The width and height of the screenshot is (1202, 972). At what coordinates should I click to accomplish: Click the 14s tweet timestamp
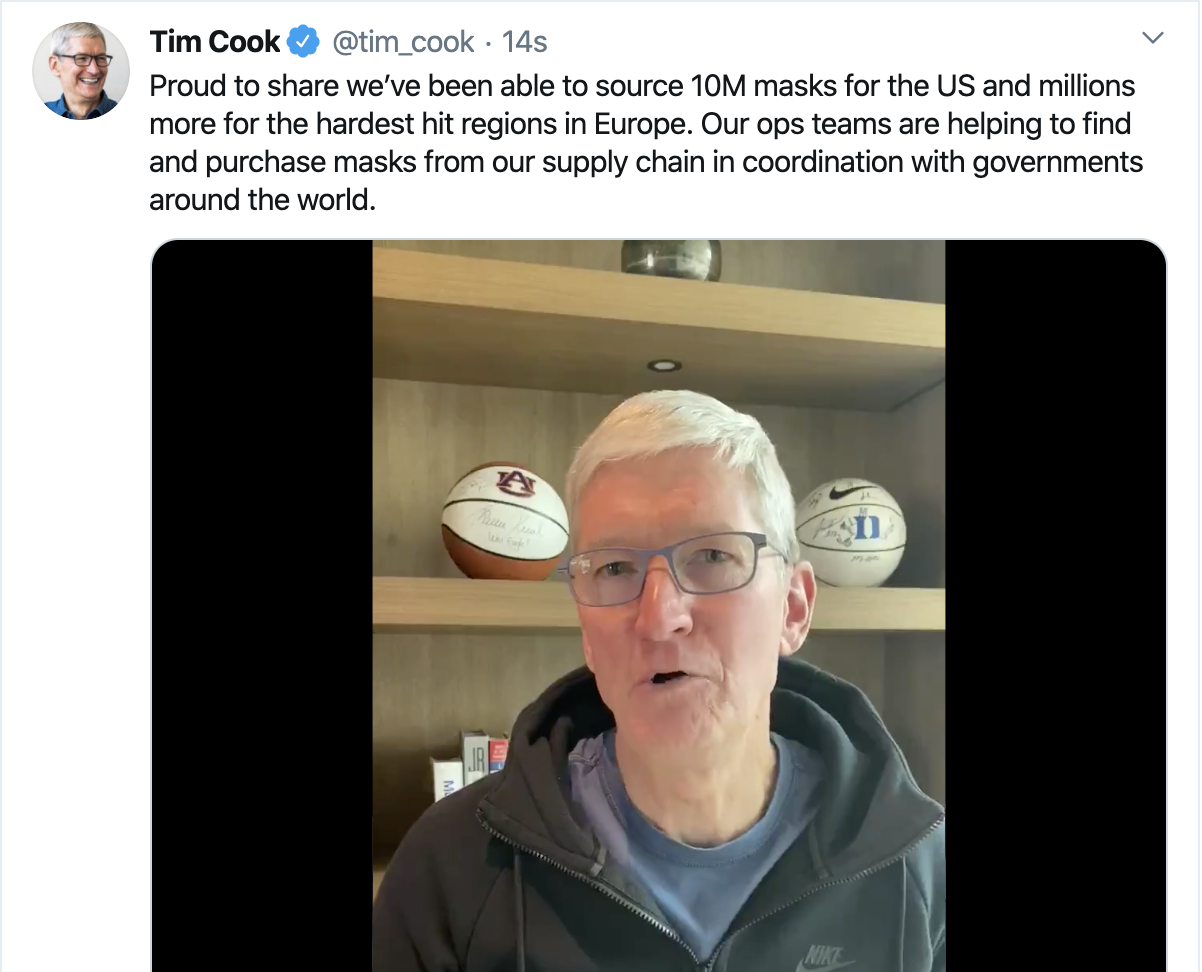[524, 42]
